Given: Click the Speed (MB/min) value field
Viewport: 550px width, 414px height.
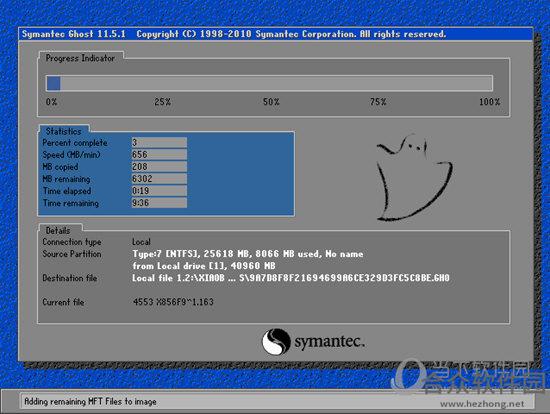Looking at the screenshot, I should (x=159, y=154).
